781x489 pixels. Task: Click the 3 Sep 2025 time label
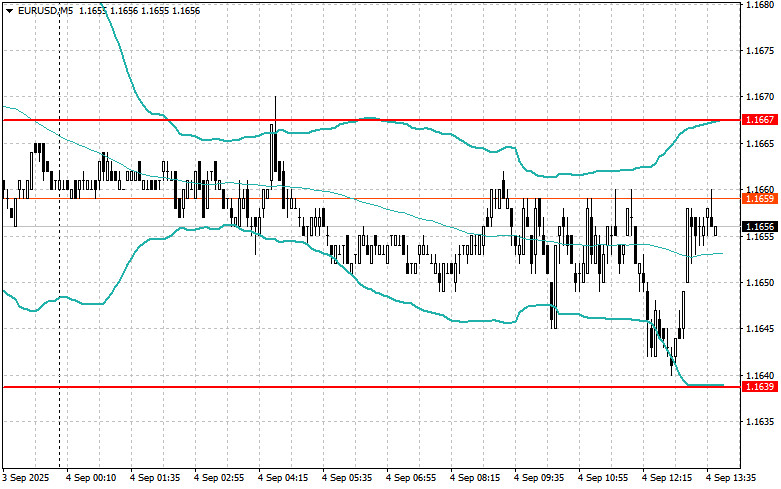point(26,478)
